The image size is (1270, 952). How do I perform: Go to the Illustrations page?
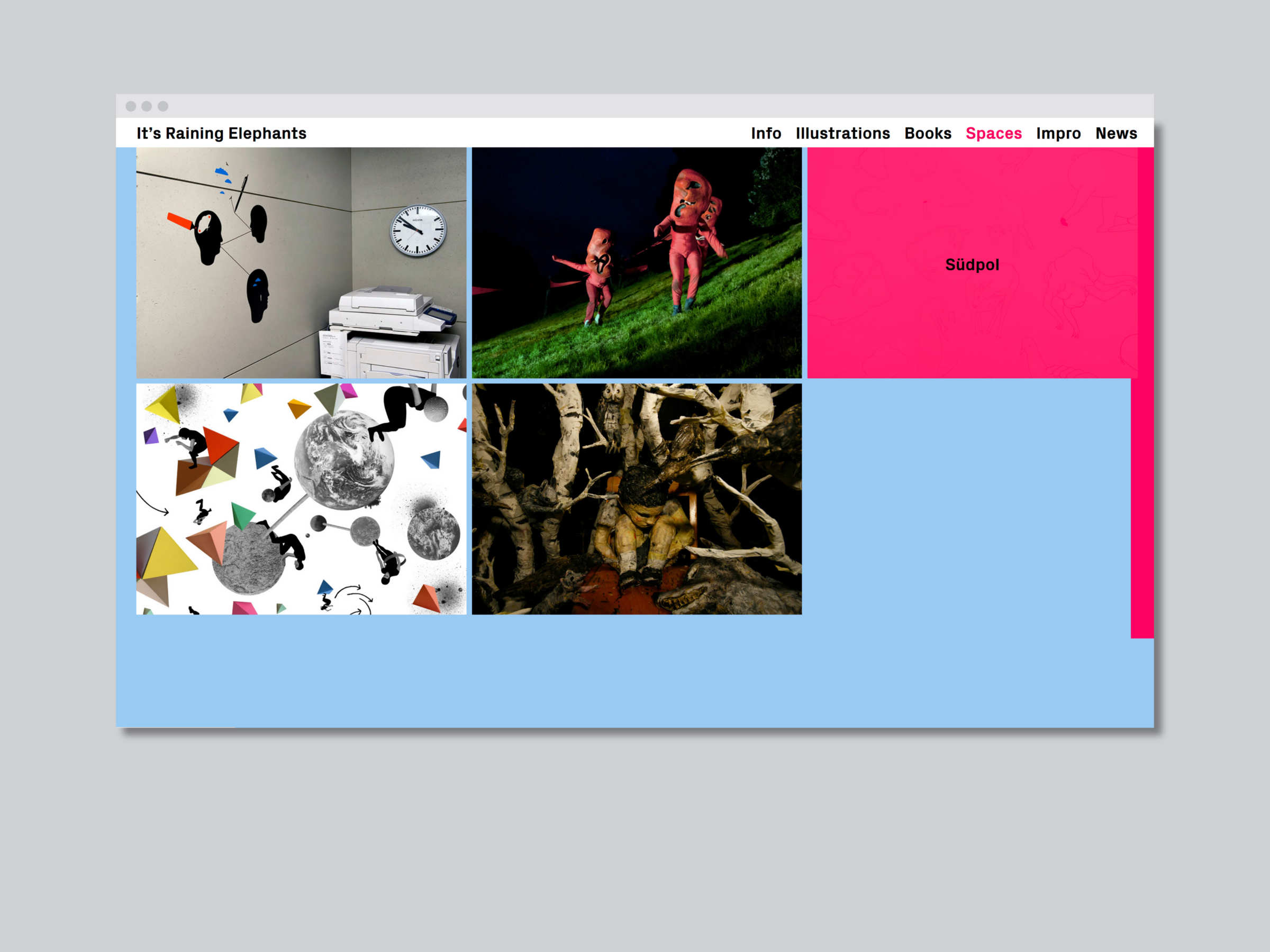click(842, 133)
